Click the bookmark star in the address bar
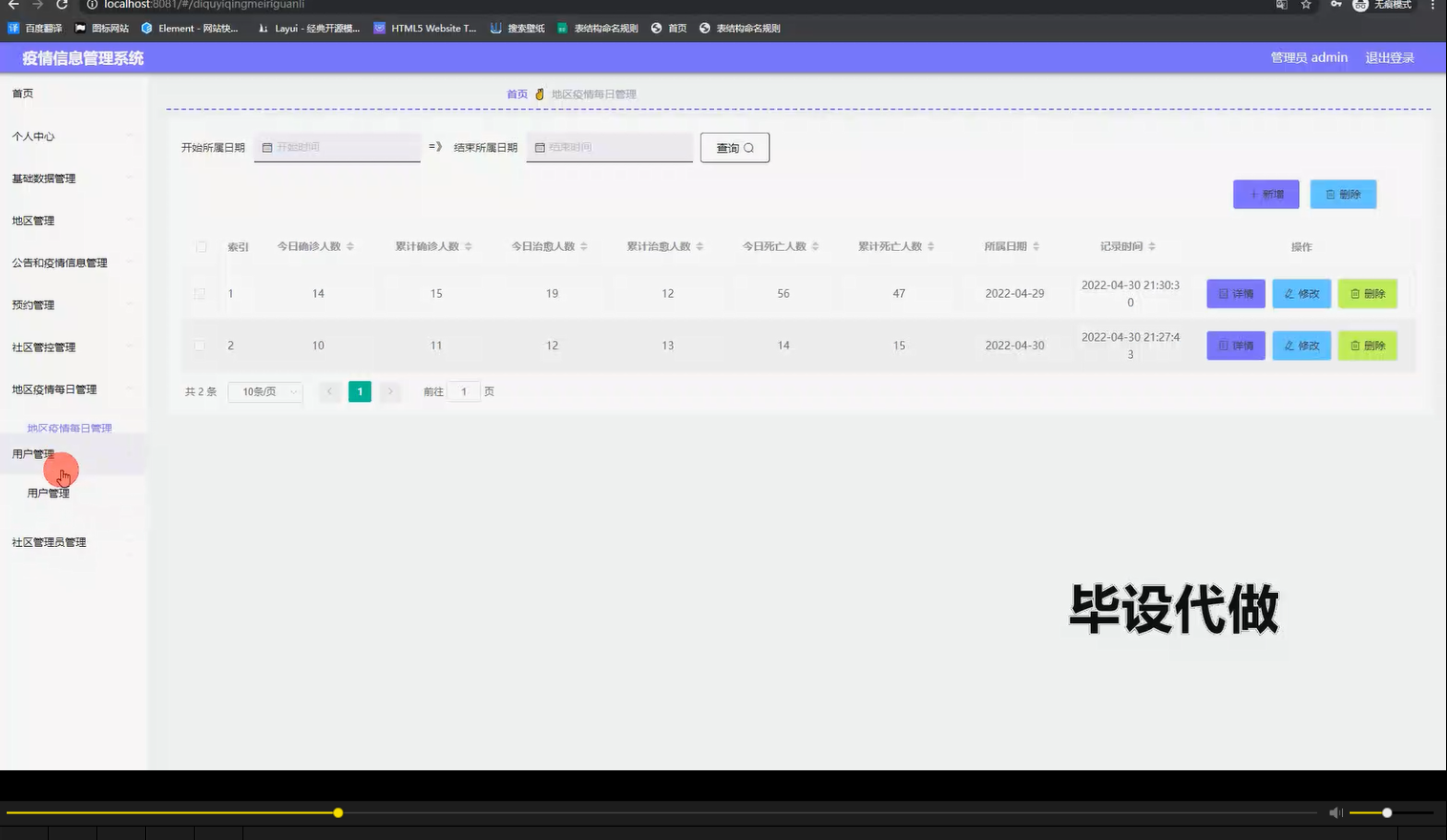Image resolution: width=1447 pixels, height=840 pixels. [x=1305, y=6]
